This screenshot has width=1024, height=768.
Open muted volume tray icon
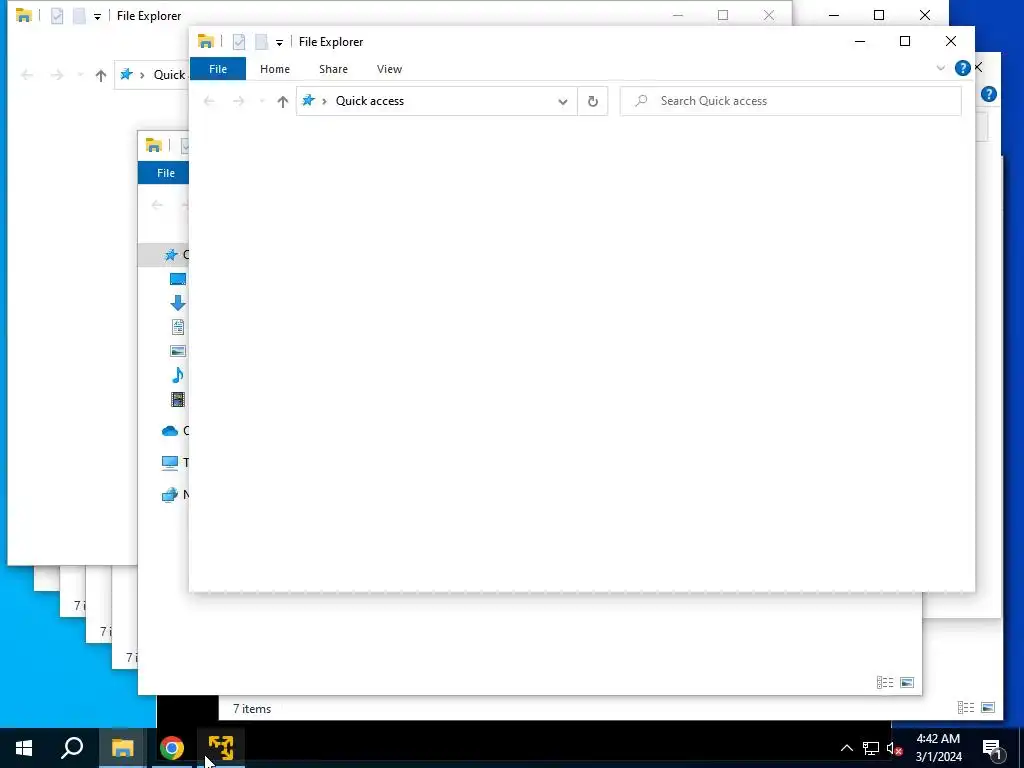894,748
